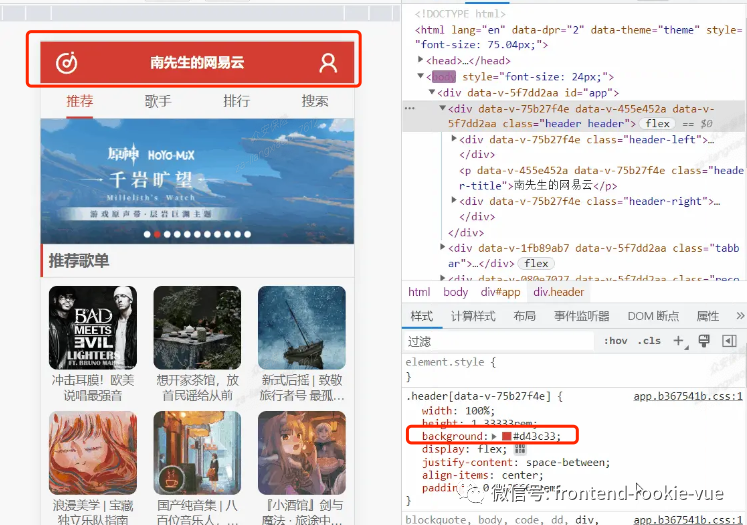Viewport: 747px width, 525px height.
Task: Select body in the breadcrumb bar
Action: [x=455, y=292]
